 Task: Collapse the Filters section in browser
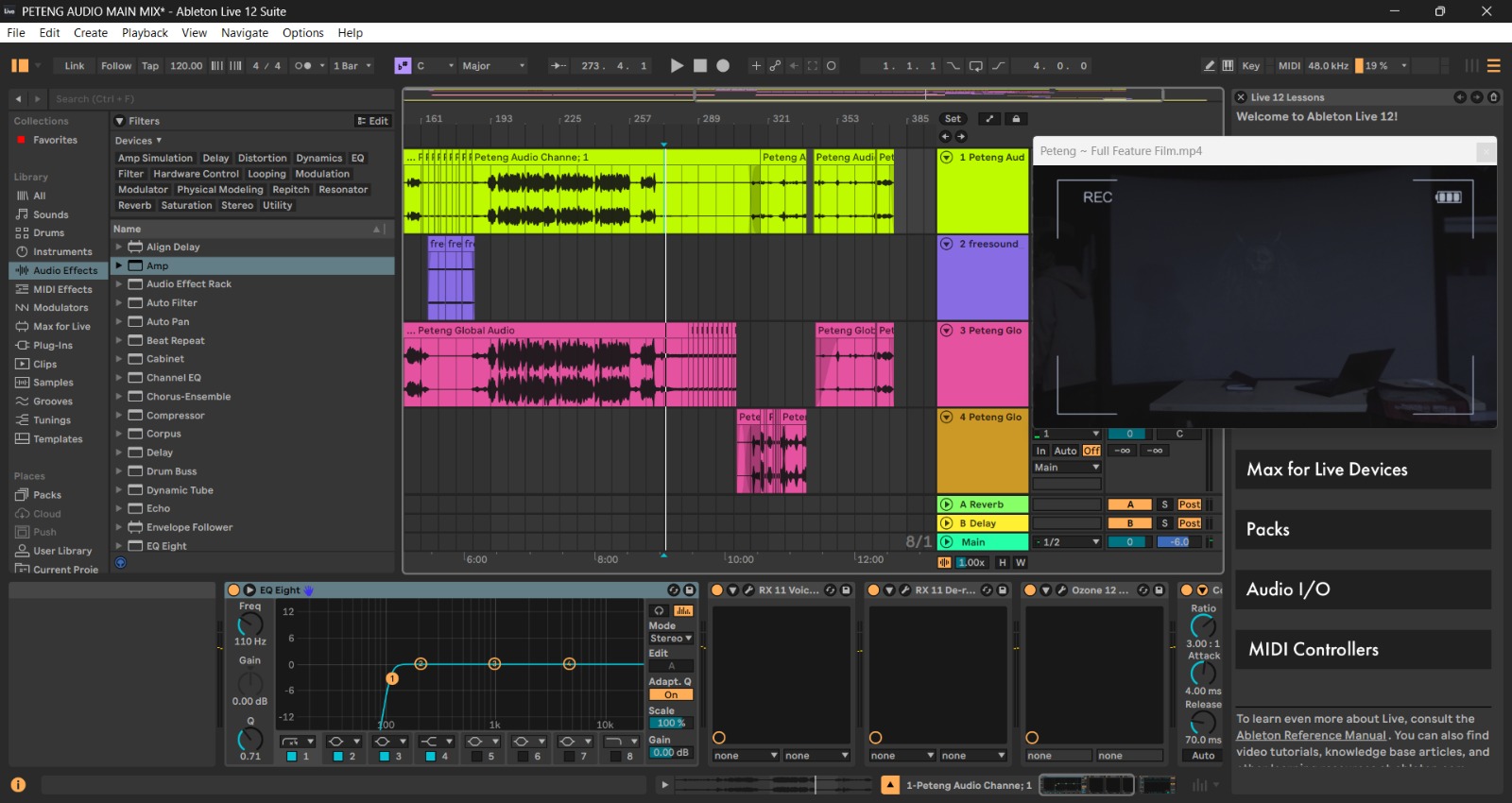point(120,121)
